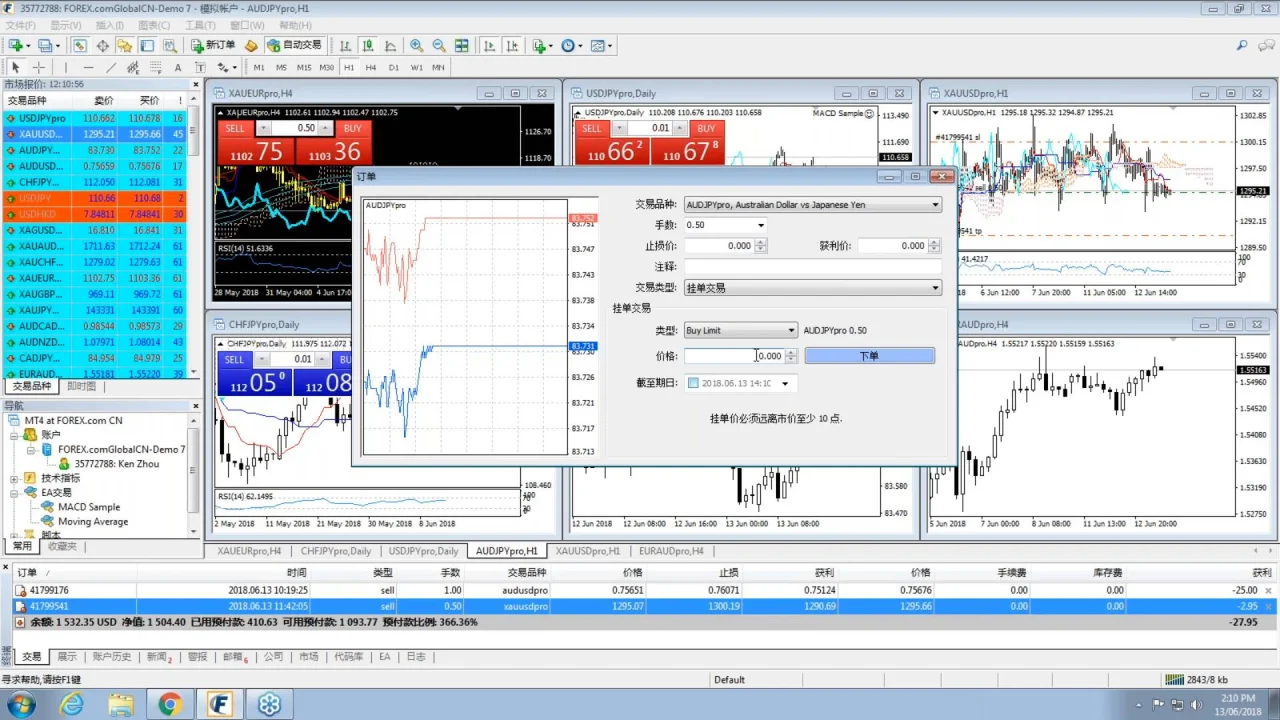
Task: Click SELL on the CHFJPYpro chart panel
Action: click(x=234, y=359)
